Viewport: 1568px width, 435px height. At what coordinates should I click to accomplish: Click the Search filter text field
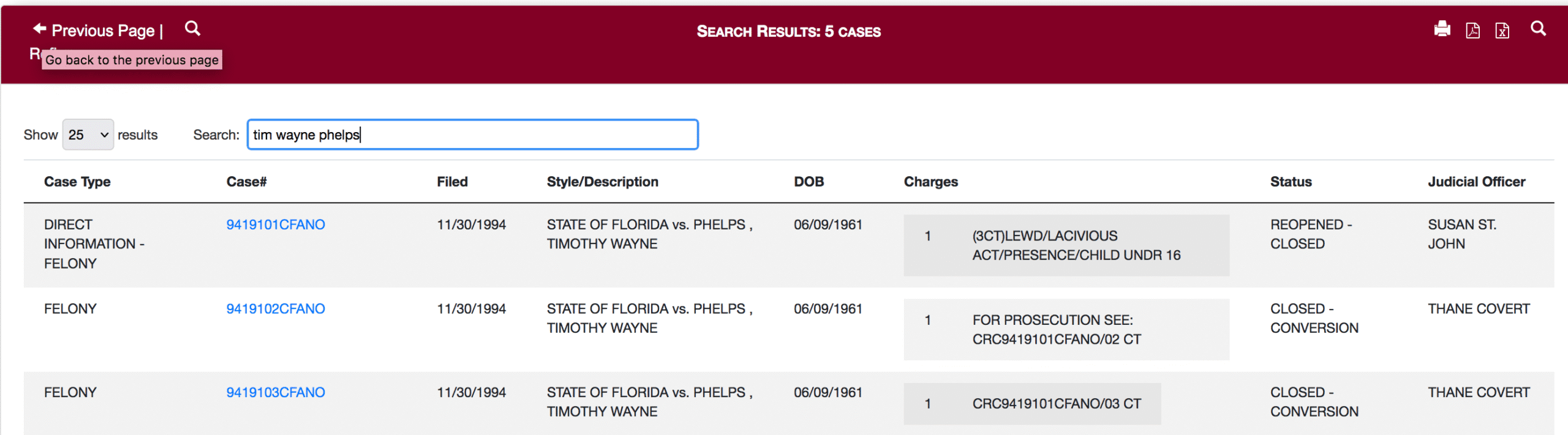coord(472,135)
